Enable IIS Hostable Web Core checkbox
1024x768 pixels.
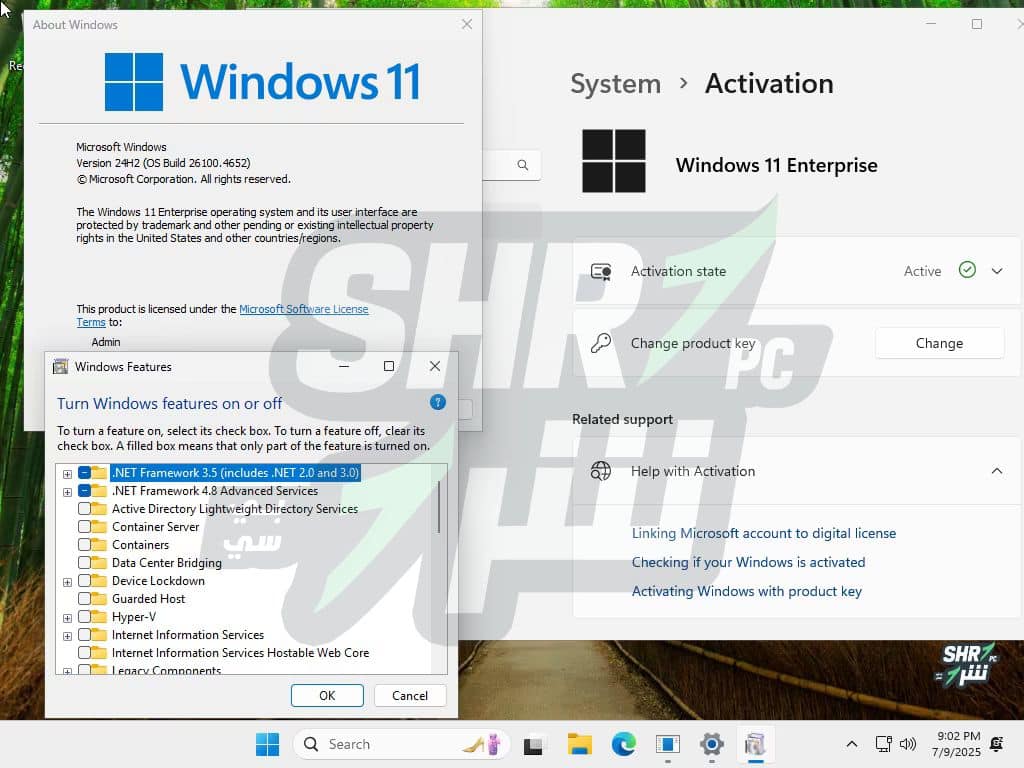[x=84, y=652]
